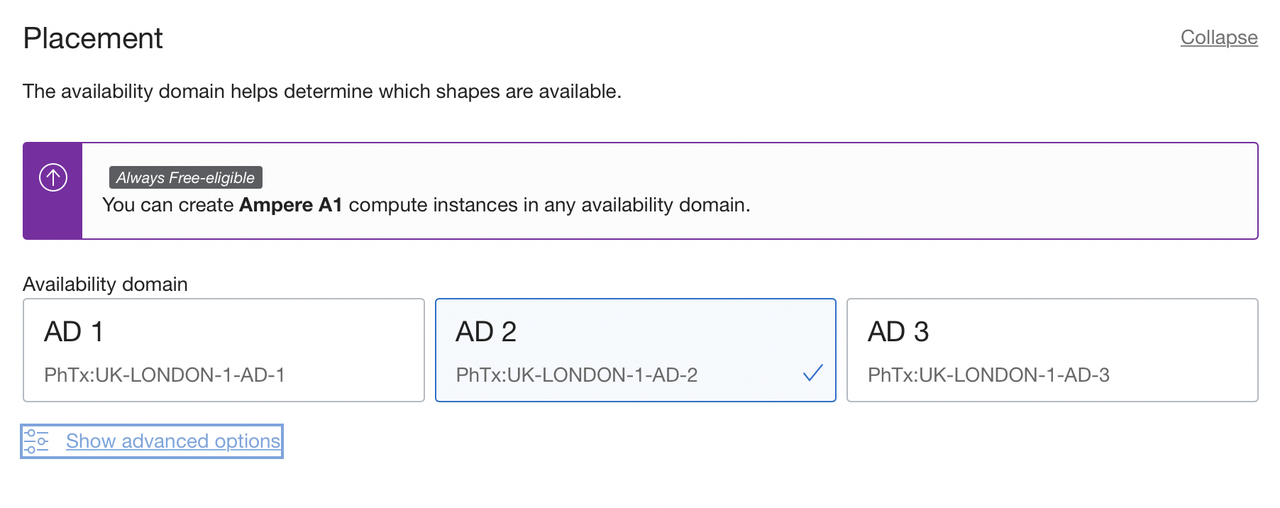Click the sliders icon beside advanced options
This screenshot has width=1280, height=508.
pos(37,441)
